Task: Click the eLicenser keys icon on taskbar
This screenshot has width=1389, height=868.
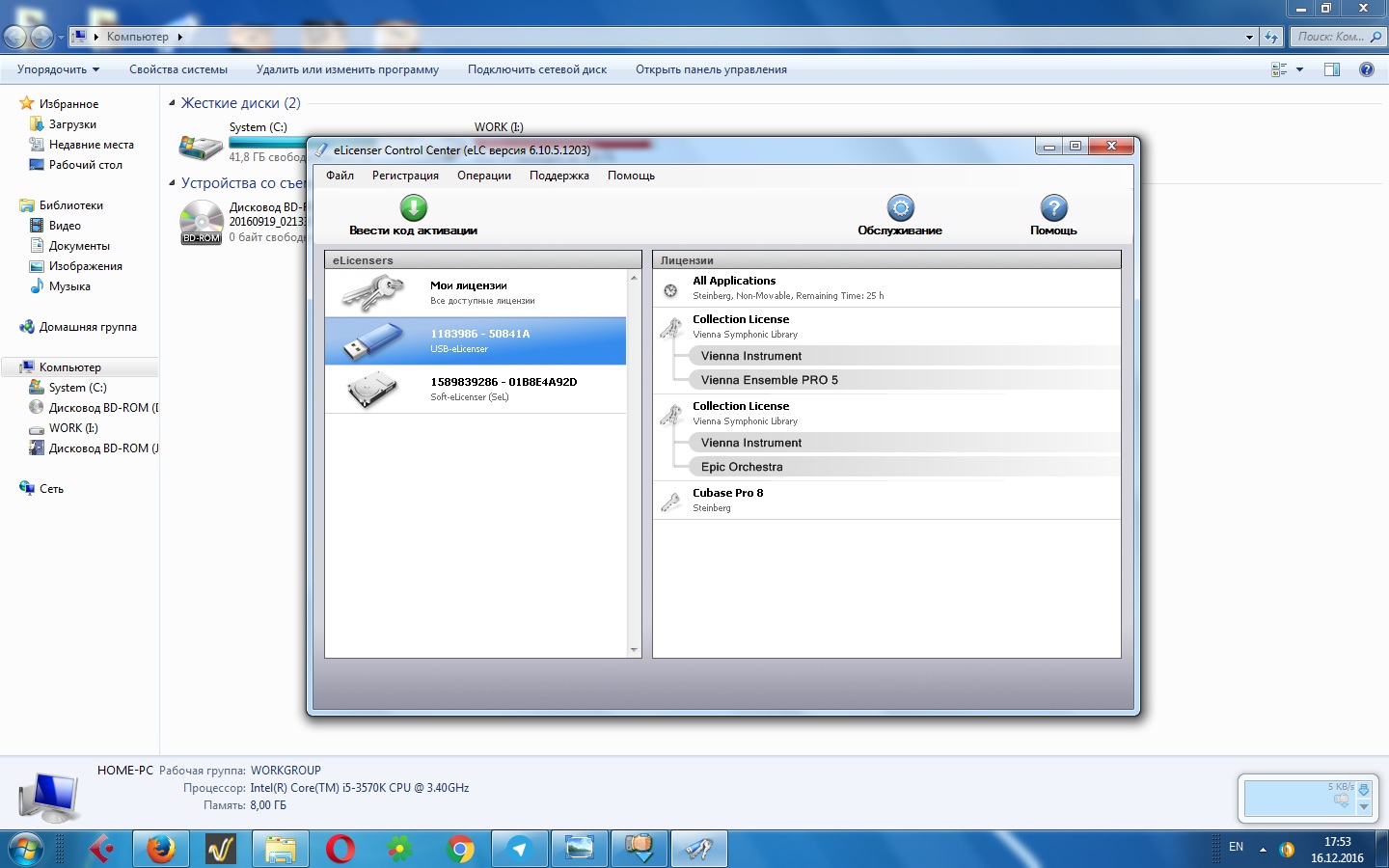Action: pyautogui.click(x=699, y=849)
